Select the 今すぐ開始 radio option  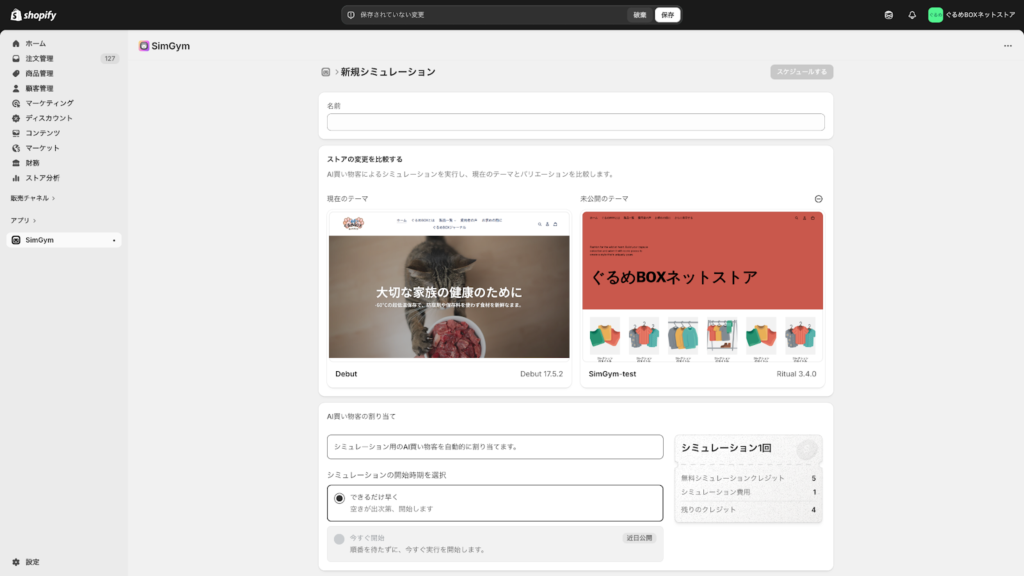339,538
